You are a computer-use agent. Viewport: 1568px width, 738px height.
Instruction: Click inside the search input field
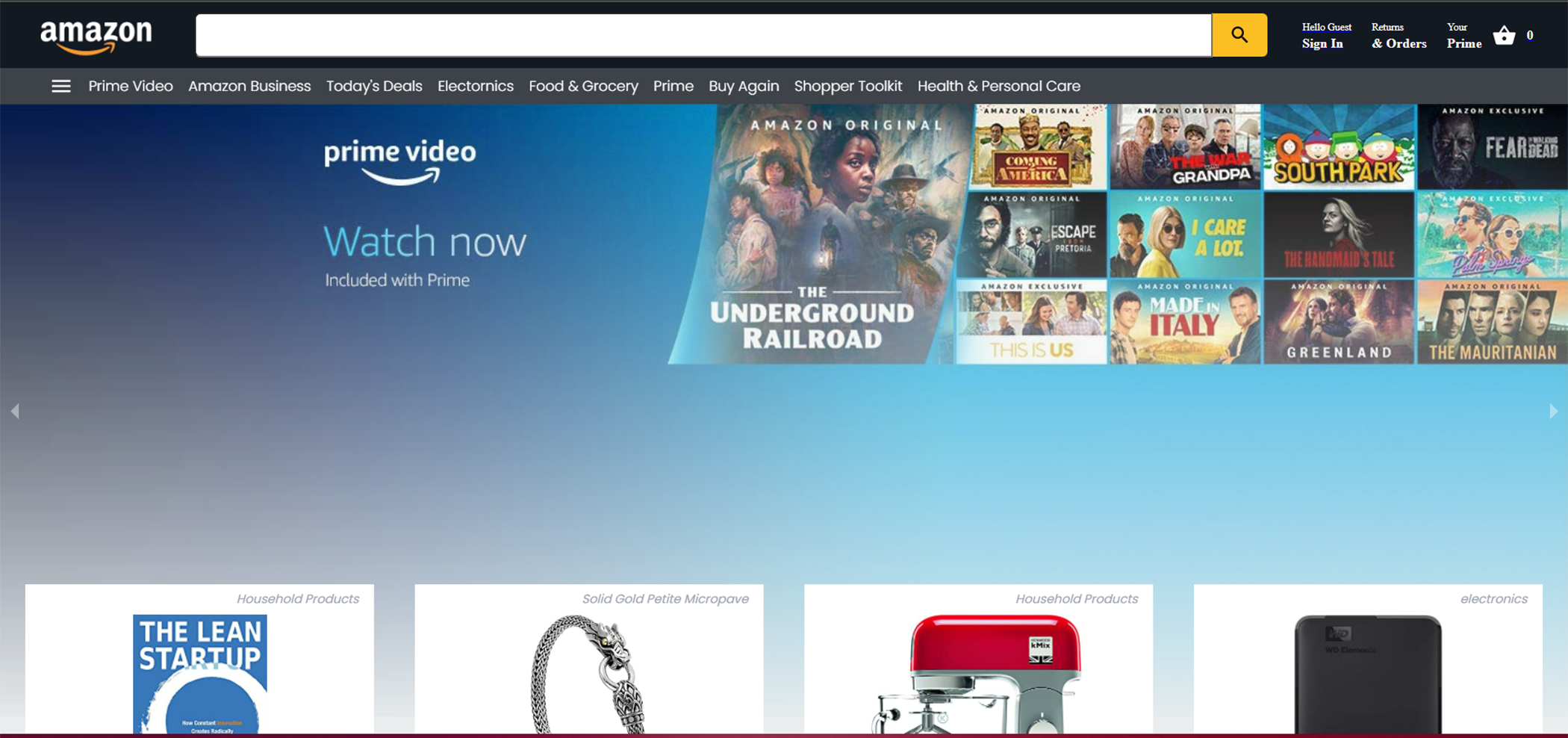pyautogui.click(x=702, y=35)
